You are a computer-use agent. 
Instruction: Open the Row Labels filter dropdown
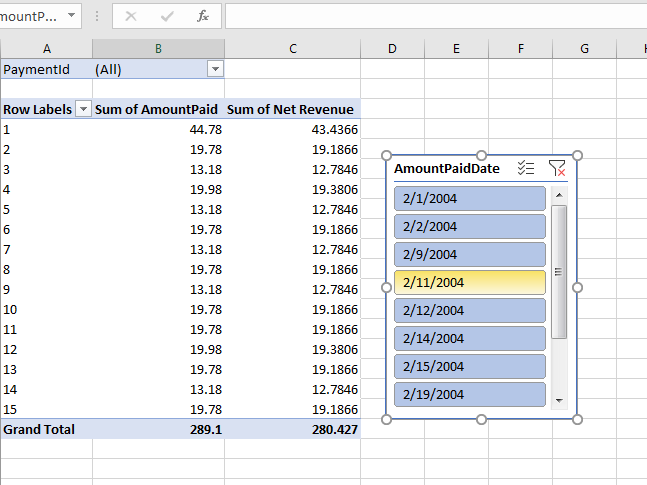point(83,109)
